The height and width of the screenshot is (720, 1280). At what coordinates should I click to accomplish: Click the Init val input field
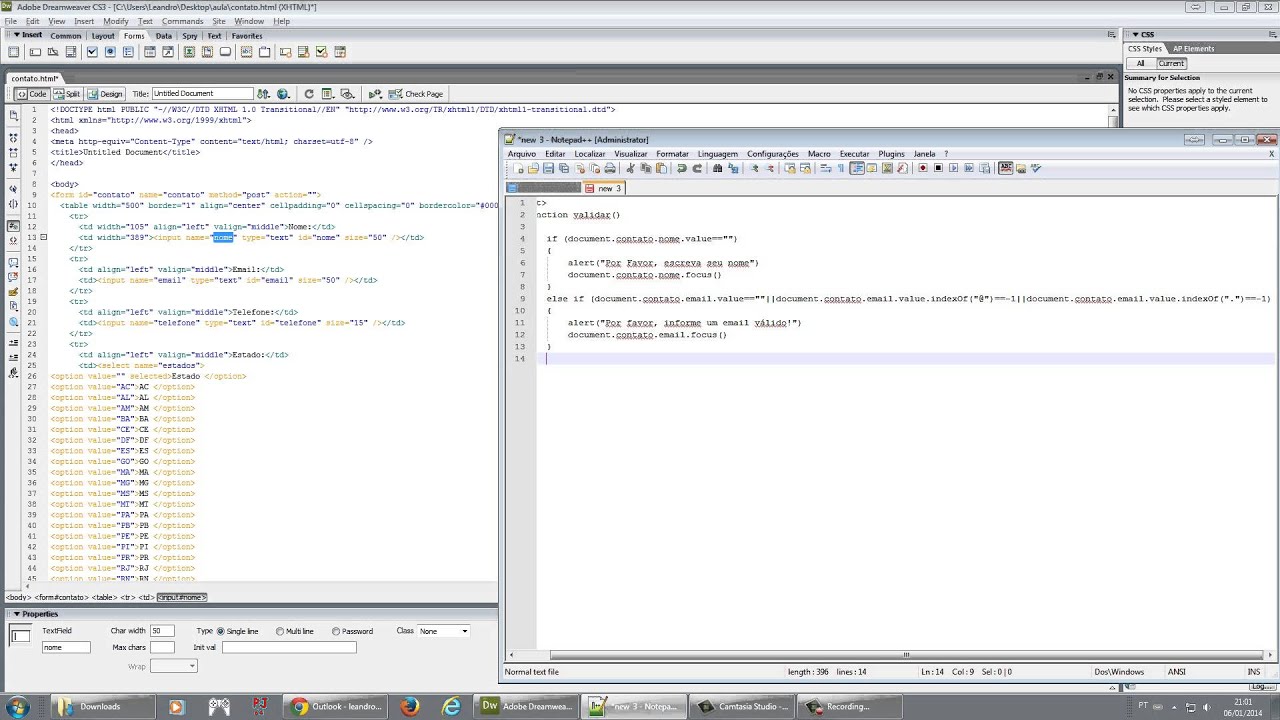(x=289, y=647)
